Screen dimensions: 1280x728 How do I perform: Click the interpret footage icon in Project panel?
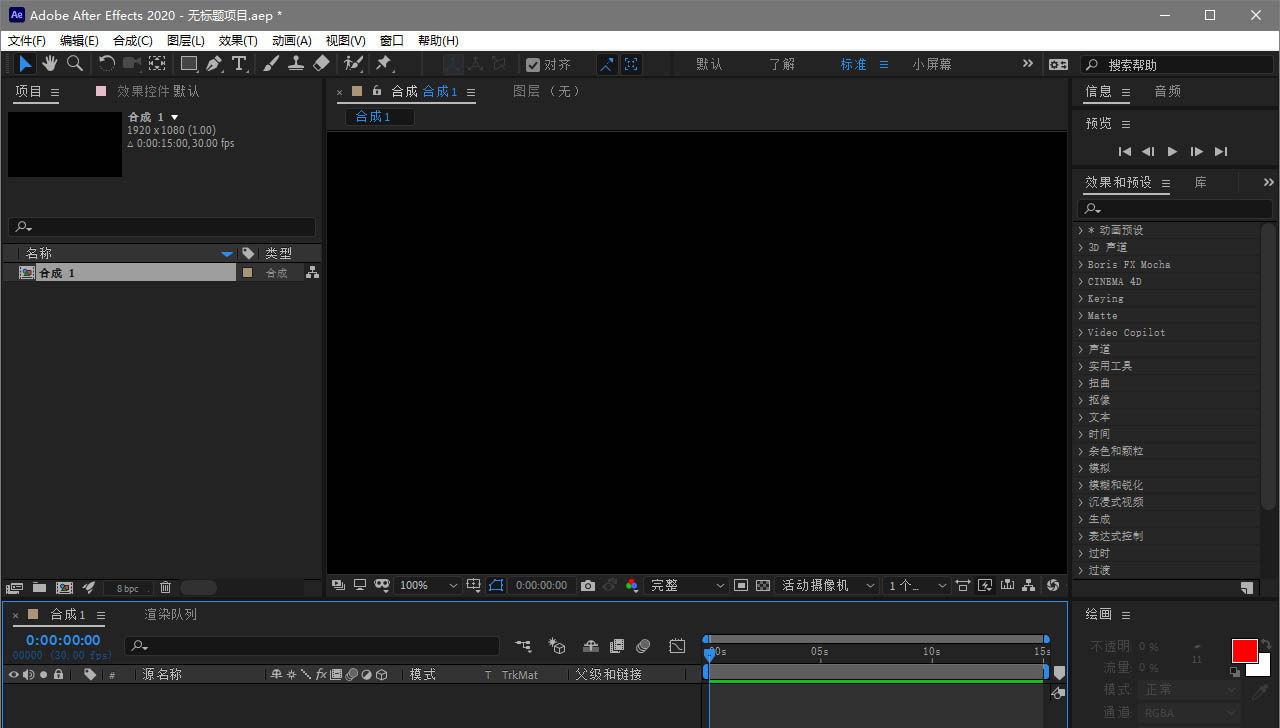tap(14, 588)
